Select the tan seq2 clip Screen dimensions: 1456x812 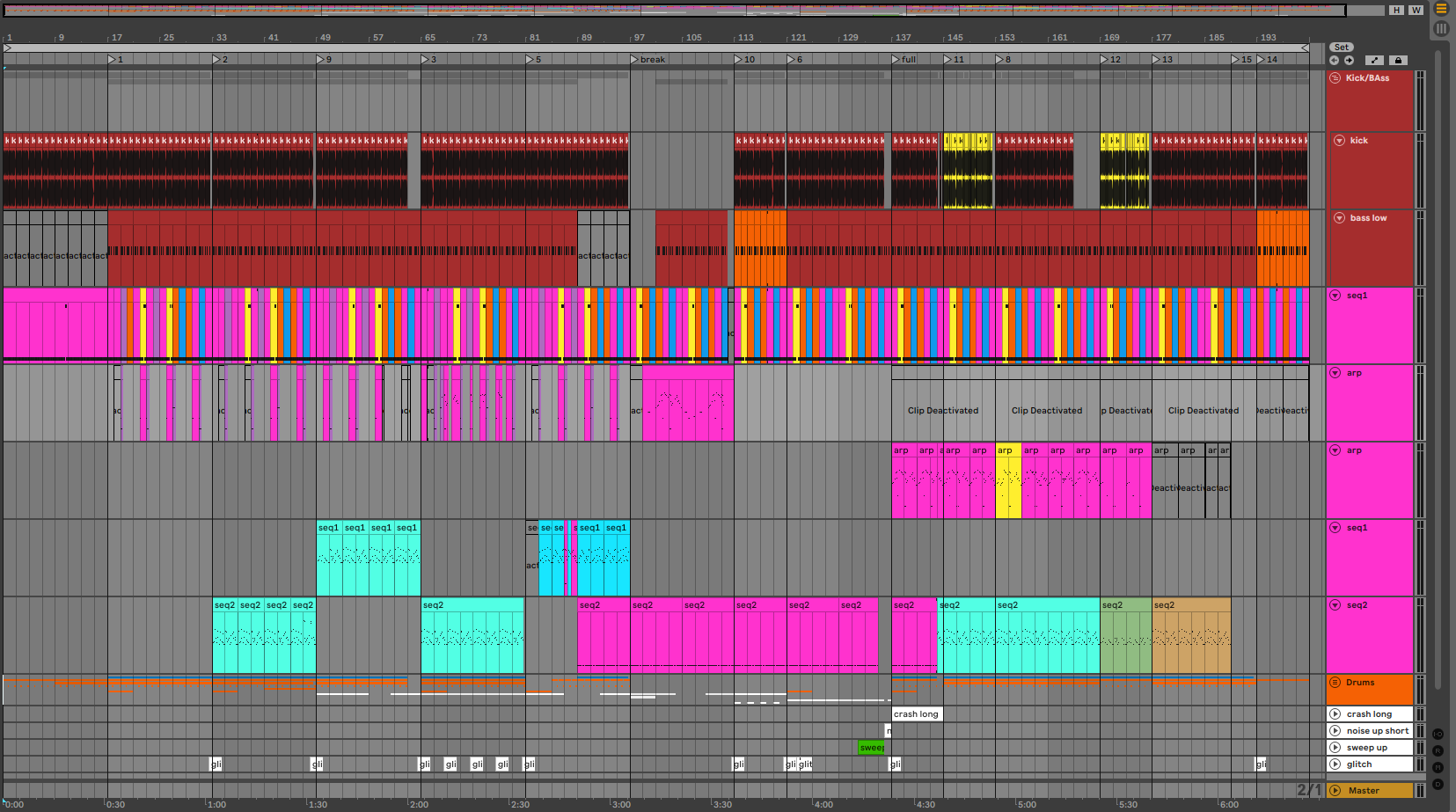(1191, 636)
